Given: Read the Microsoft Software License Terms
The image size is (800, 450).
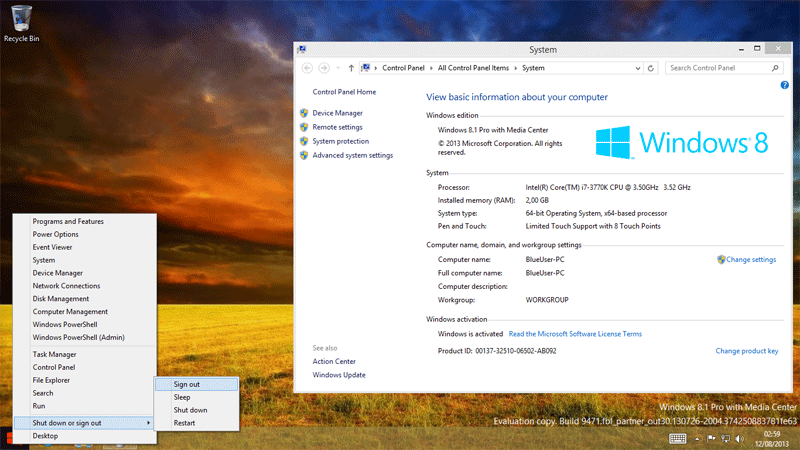Looking at the screenshot, I should (575, 334).
